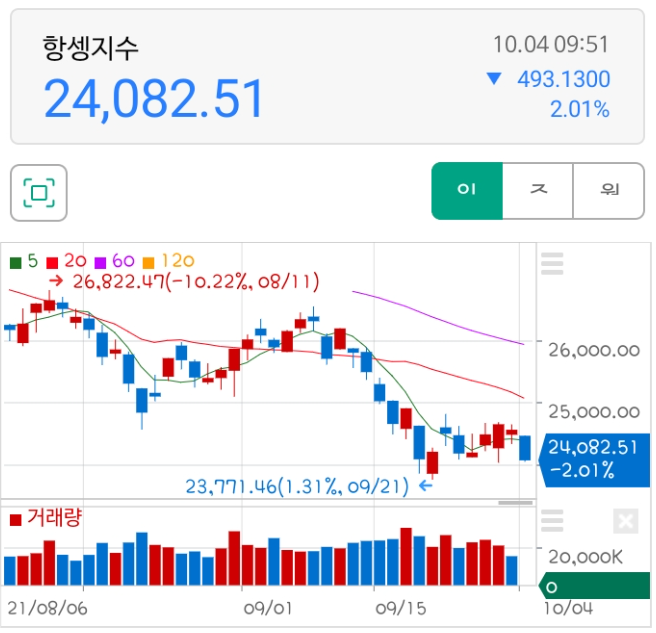Image resolution: width=656 pixels, height=633 pixels.
Task: Click the 25,000.00 axis label
Action: (594, 412)
